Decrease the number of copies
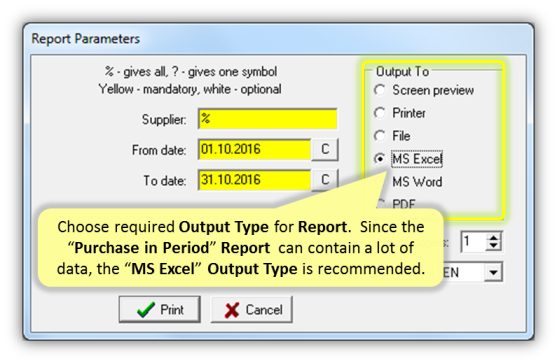The height and width of the screenshot is (363, 557). pyautogui.click(x=494, y=246)
